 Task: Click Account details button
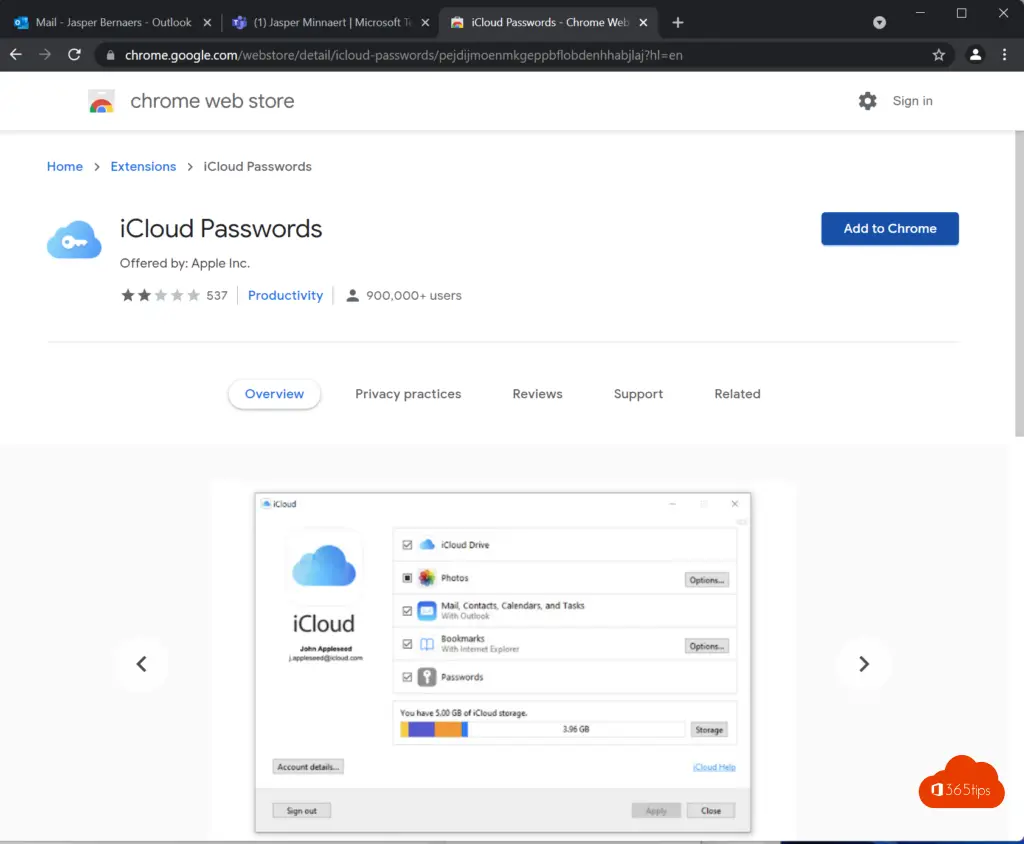(308, 767)
